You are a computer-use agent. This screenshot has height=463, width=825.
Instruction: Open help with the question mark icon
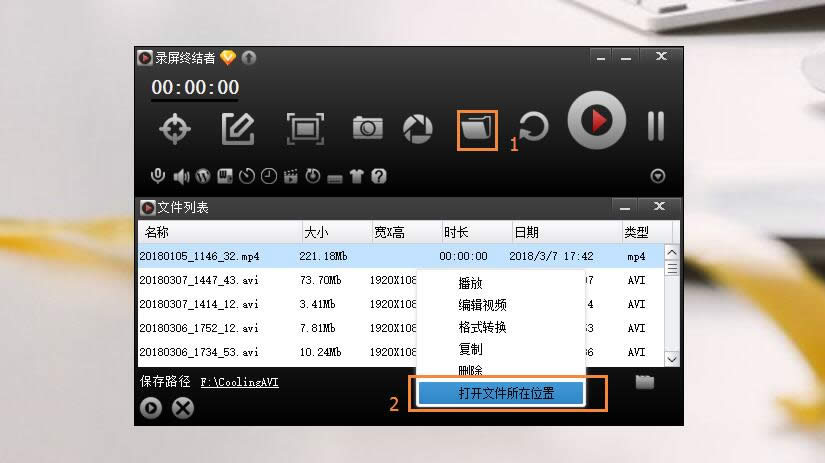point(378,176)
